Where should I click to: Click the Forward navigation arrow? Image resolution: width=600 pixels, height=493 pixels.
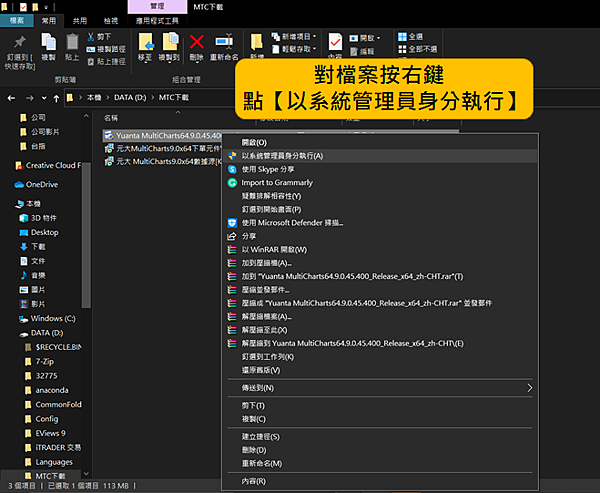click(29, 98)
